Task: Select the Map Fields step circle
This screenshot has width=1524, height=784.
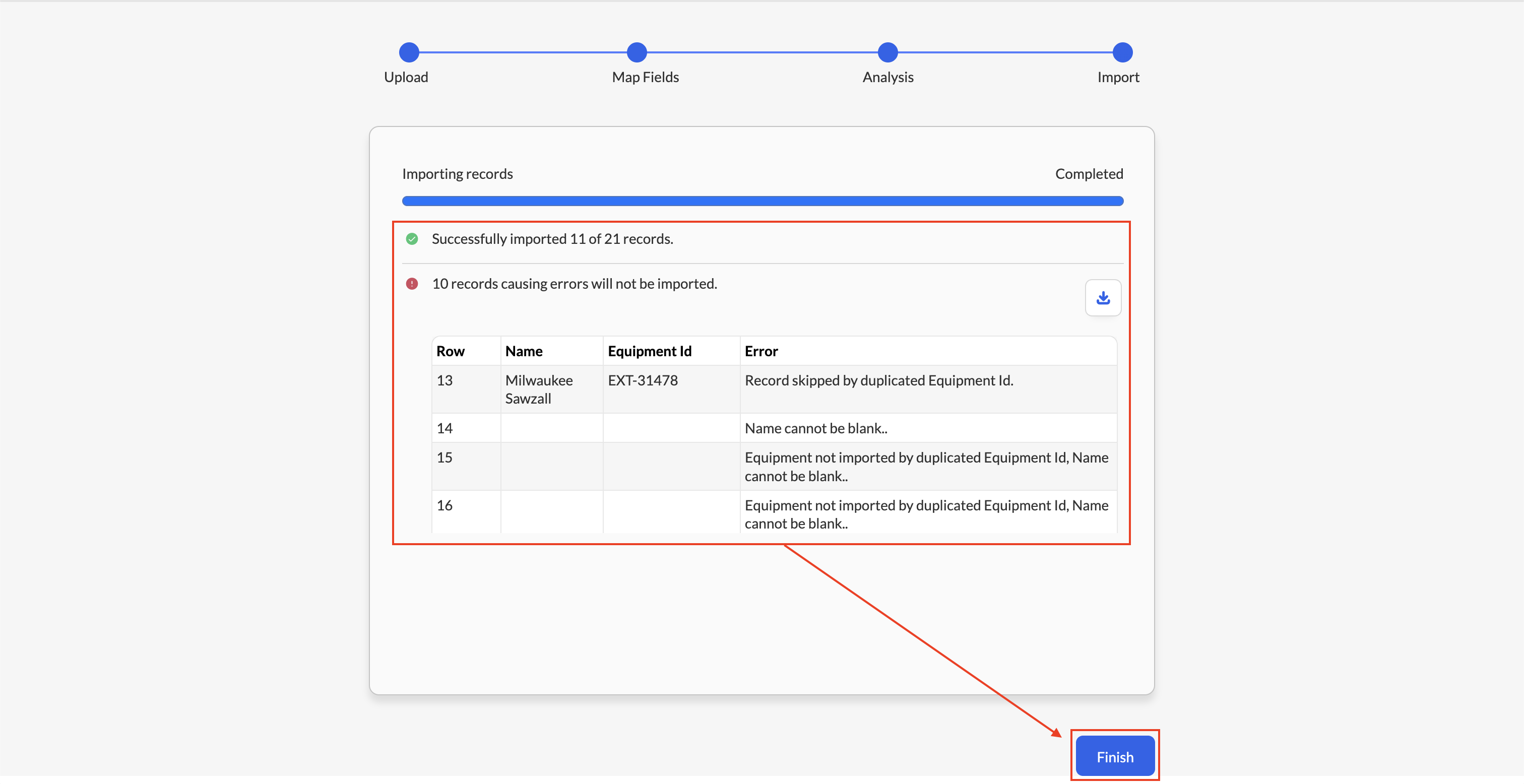Action: pos(637,52)
